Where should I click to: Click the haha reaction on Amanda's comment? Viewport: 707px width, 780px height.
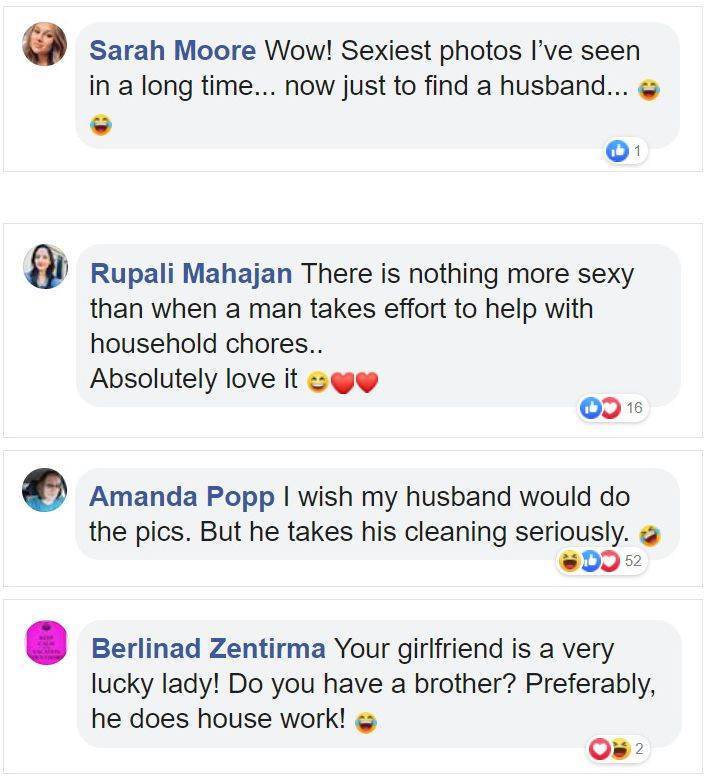[570, 561]
